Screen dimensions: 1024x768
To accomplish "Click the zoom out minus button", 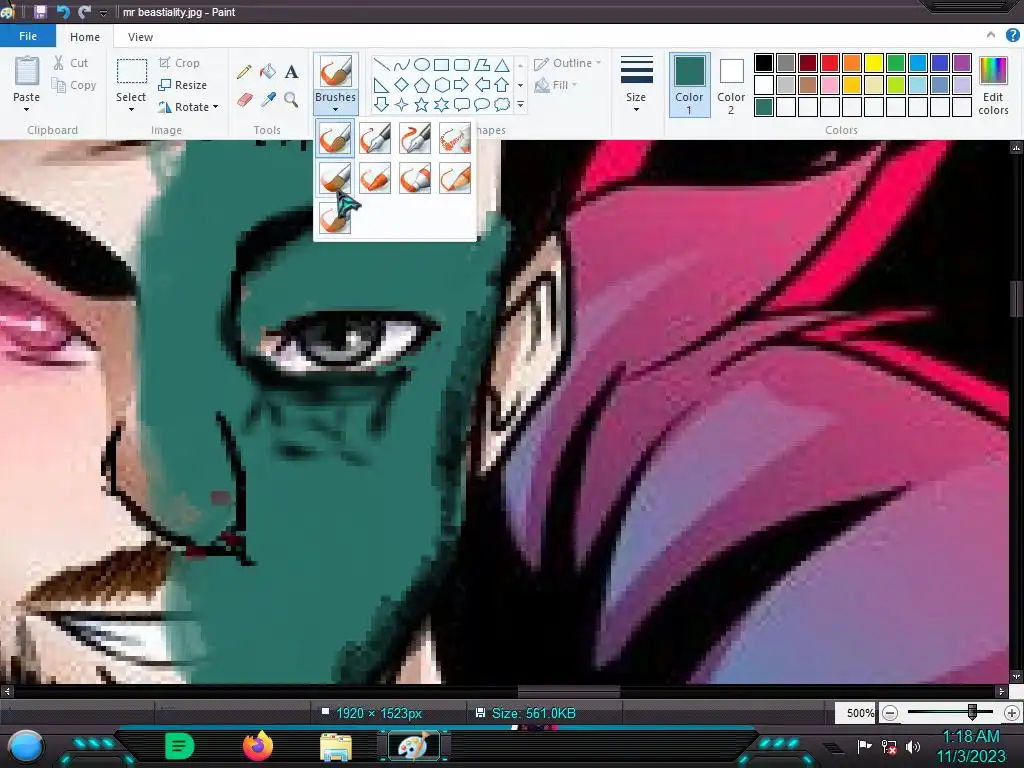I will coord(889,713).
